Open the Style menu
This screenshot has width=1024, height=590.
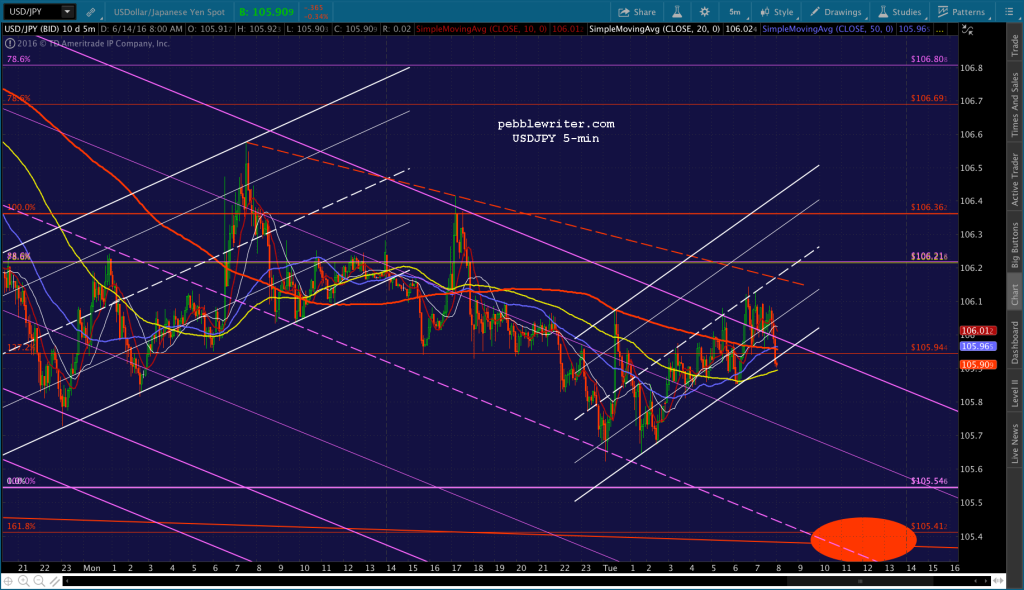pos(776,12)
